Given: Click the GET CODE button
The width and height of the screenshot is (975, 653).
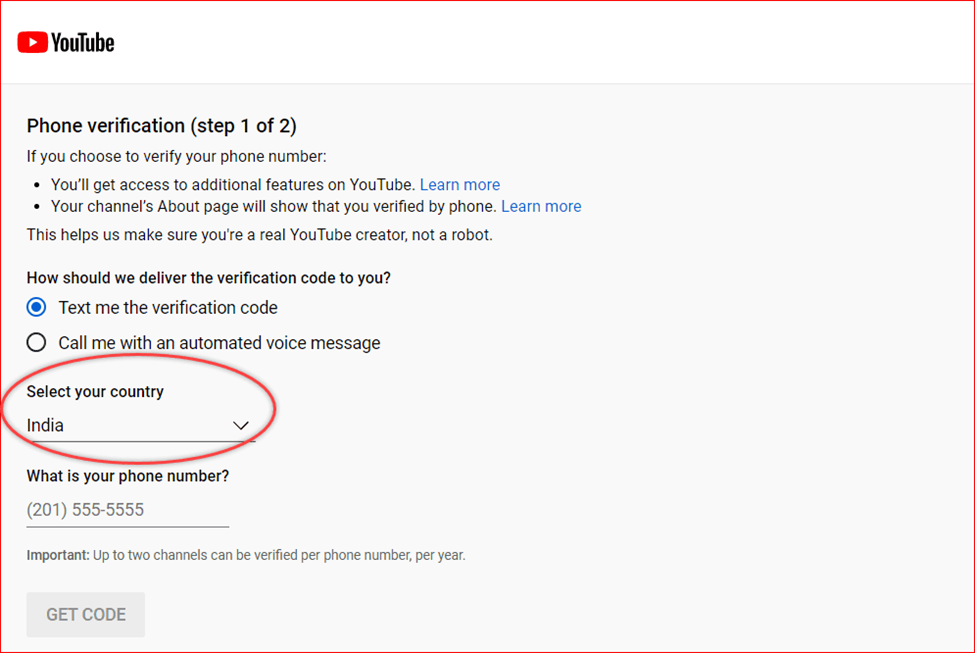Looking at the screenshot, I should [x=86, y=614].
